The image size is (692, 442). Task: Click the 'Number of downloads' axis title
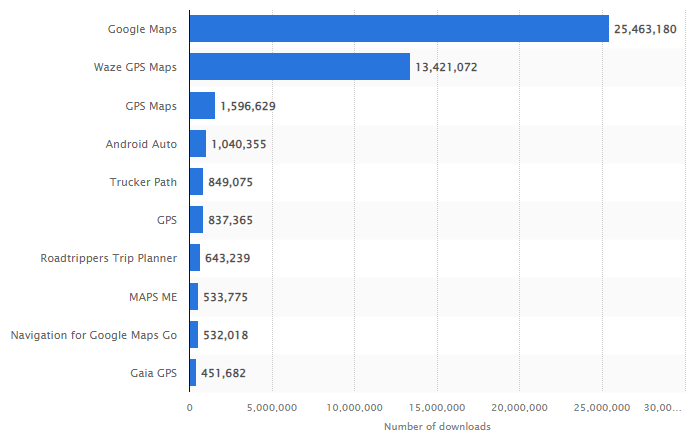tap(437, 427)
